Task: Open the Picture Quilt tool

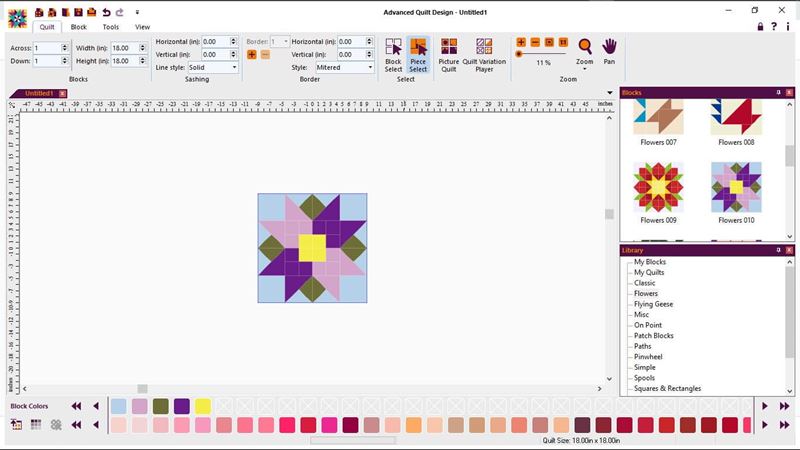Action: click(449, 55)
